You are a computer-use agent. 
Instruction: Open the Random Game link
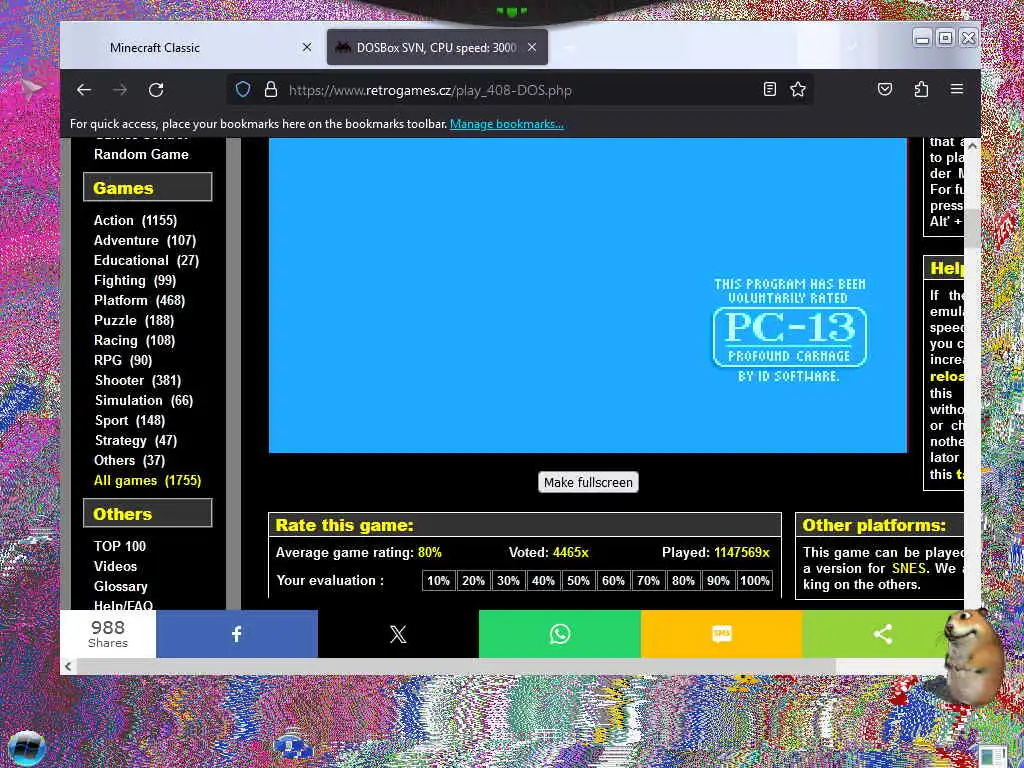tap(141, 154)
